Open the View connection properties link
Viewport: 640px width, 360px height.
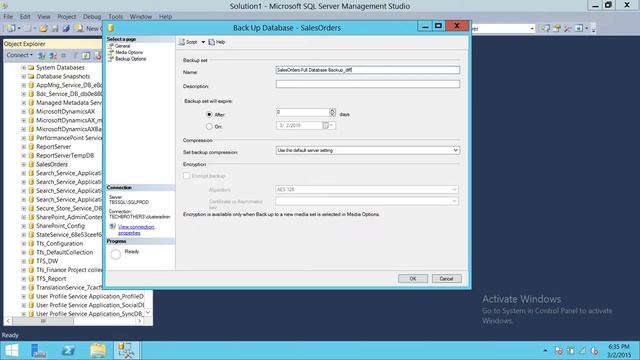coord(136,230)
